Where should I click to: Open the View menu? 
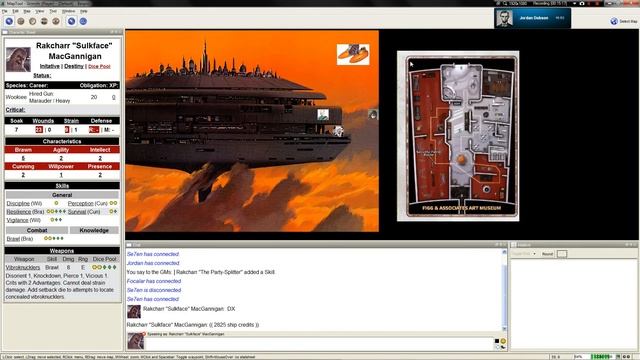pos(40,11)
